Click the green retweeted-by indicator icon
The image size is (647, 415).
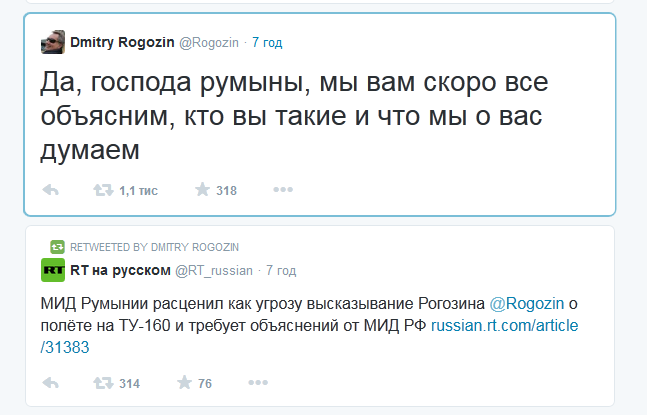click(x=57, y=247)
